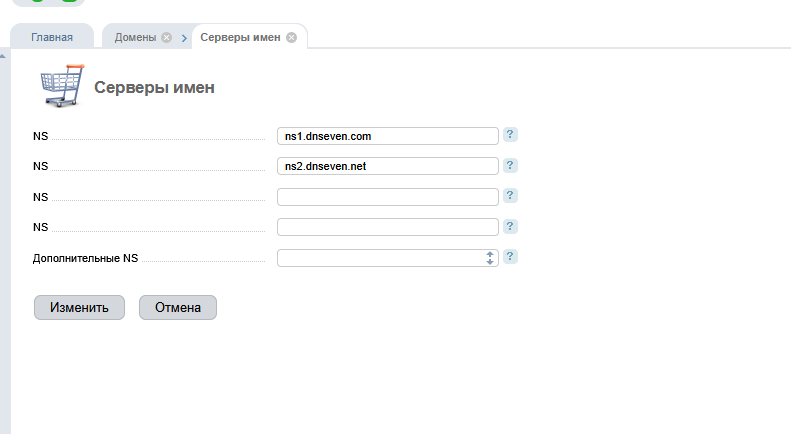The height and width of the screenshot is (434, 791).
Task: Select the Серверы имен tab
Action: pos(241,38)
